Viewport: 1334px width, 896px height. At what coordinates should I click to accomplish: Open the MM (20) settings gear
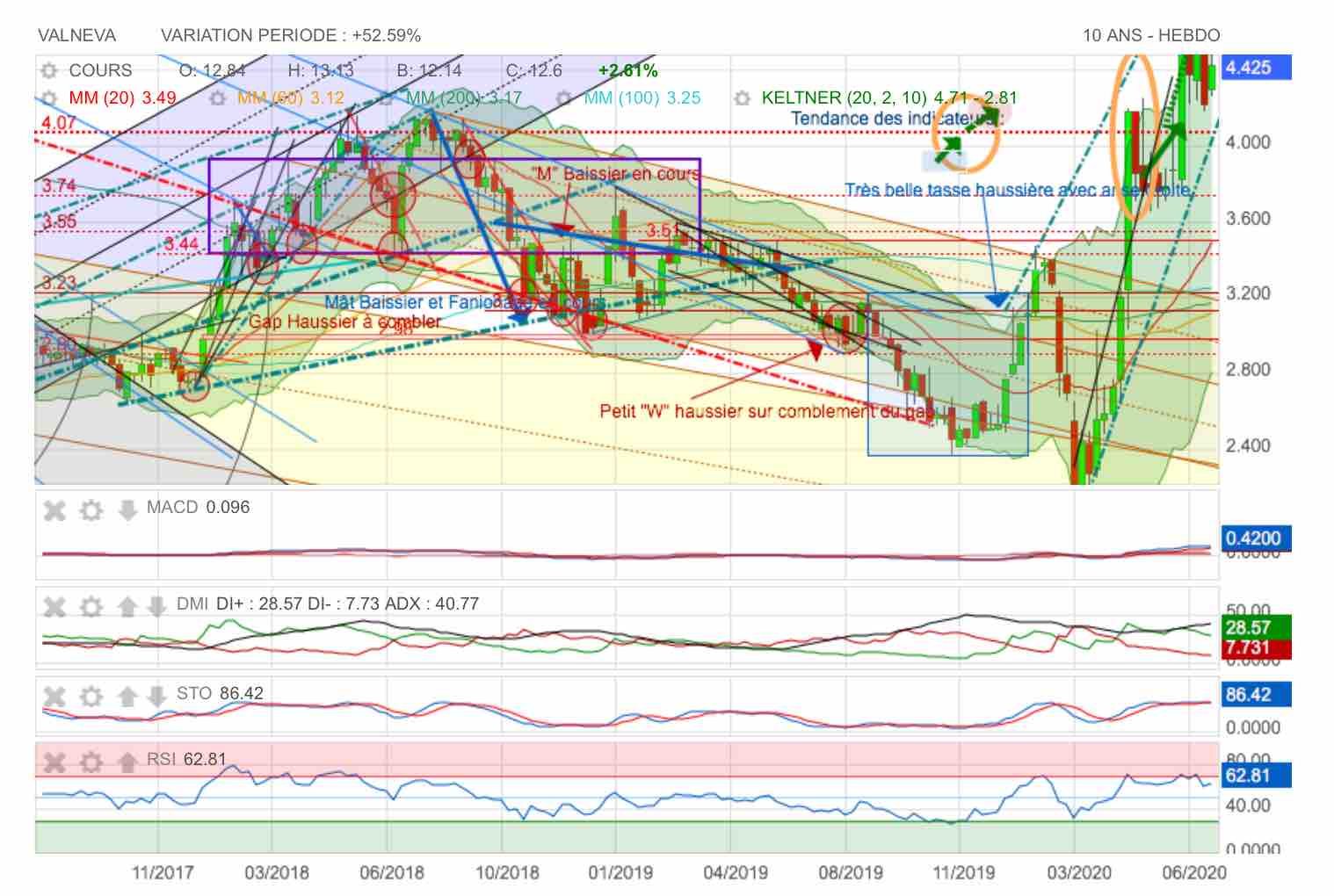49,98
